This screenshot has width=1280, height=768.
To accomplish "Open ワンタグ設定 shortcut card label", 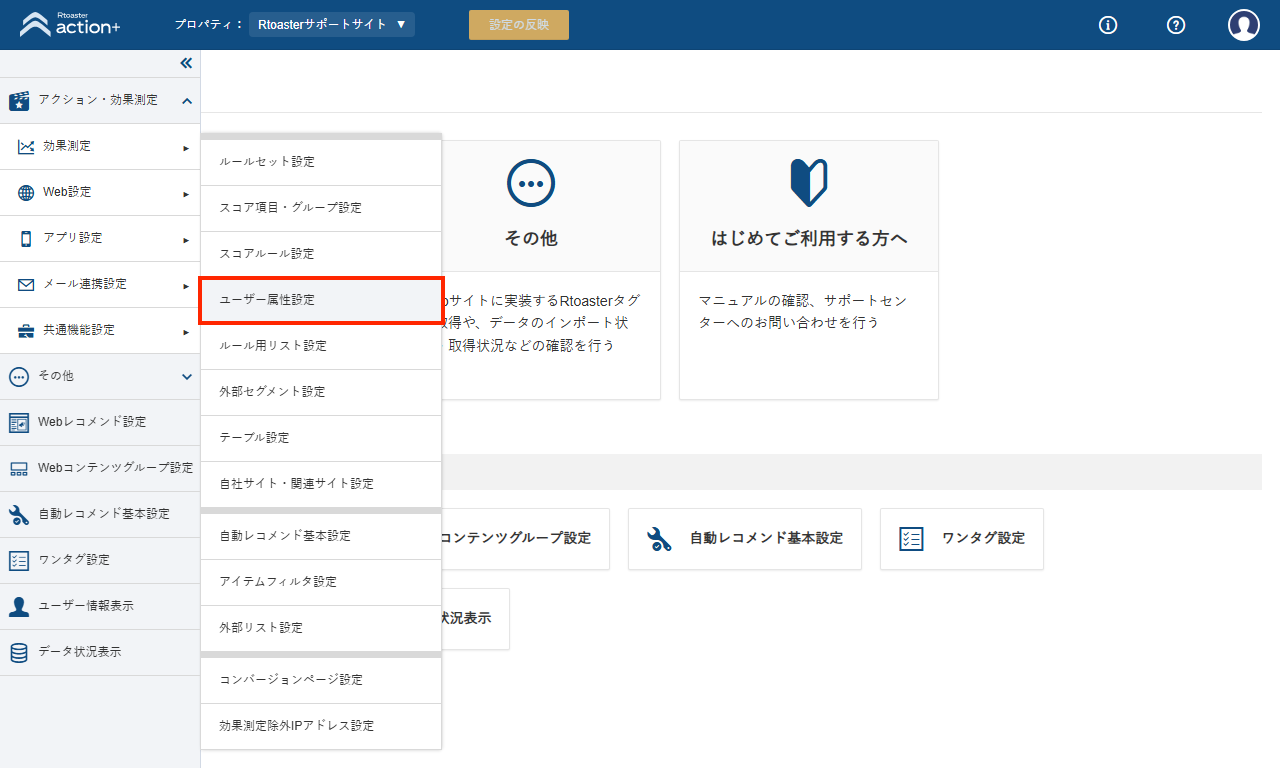I will coord(983,539).
